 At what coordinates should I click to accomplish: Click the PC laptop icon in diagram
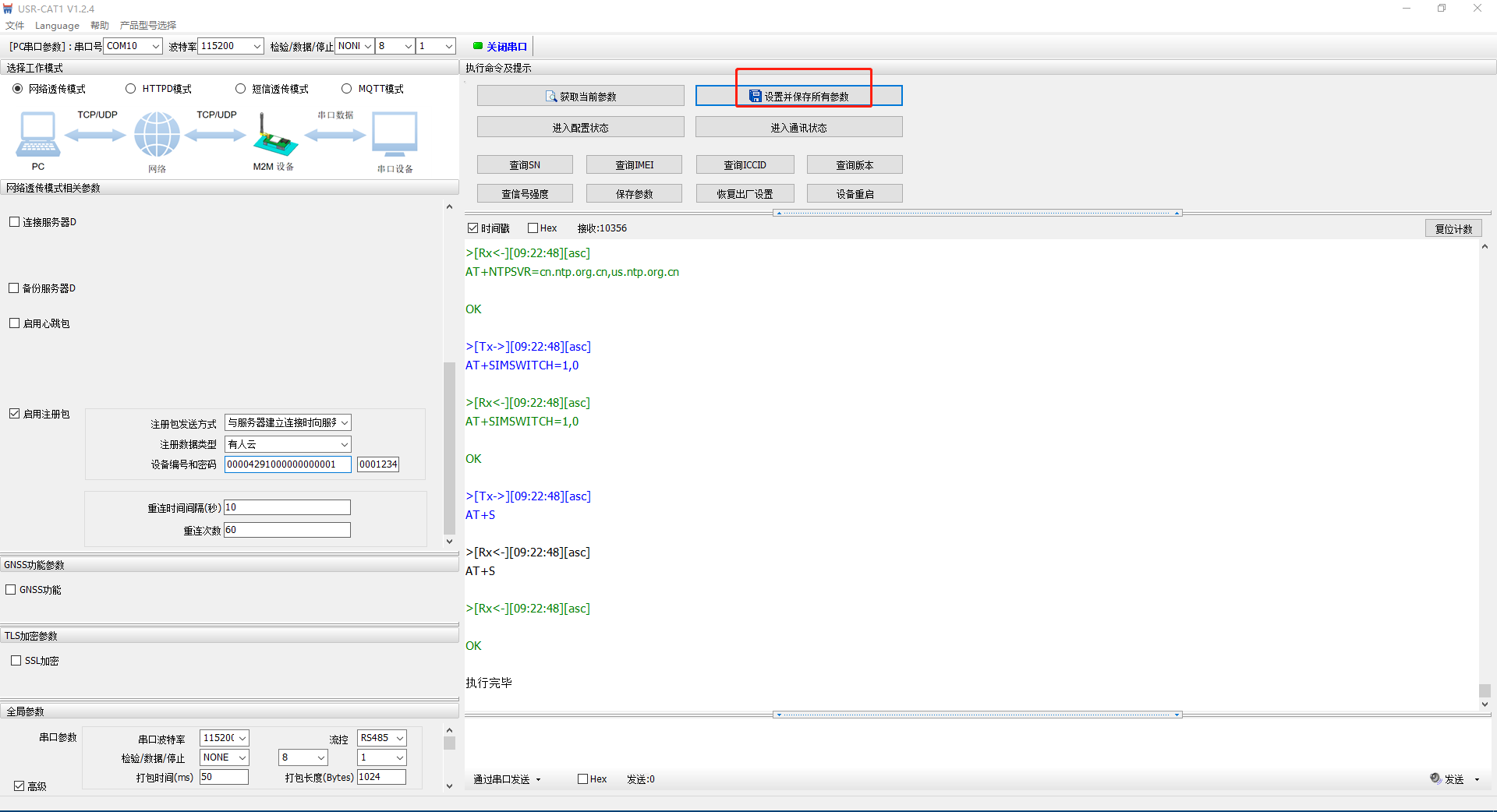click(37, 135)
